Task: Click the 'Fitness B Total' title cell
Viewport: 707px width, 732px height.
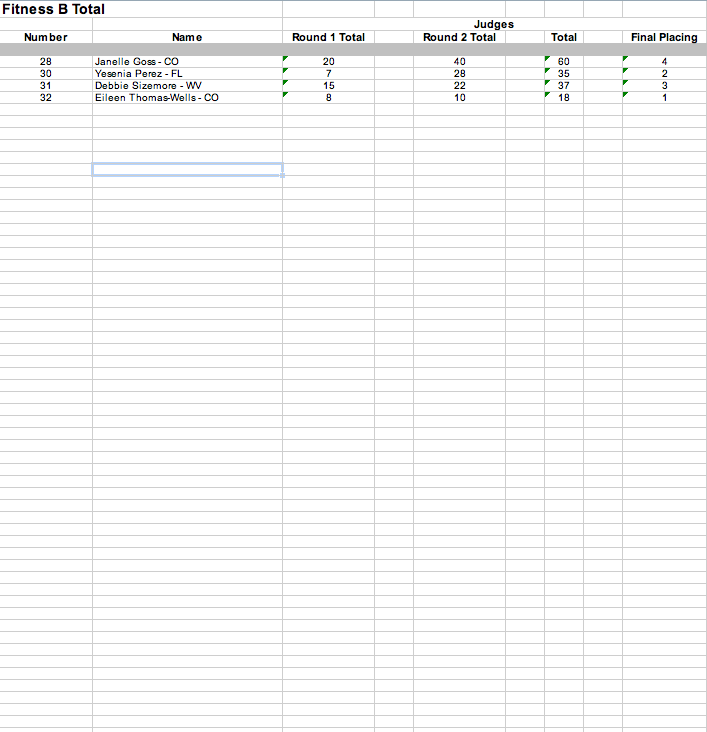Action: coord(53,9)
